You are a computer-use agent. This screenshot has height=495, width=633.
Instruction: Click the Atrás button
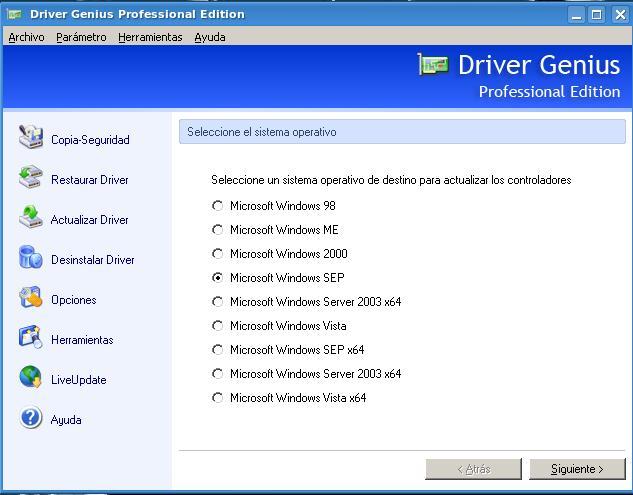click(x=474, y=469)
